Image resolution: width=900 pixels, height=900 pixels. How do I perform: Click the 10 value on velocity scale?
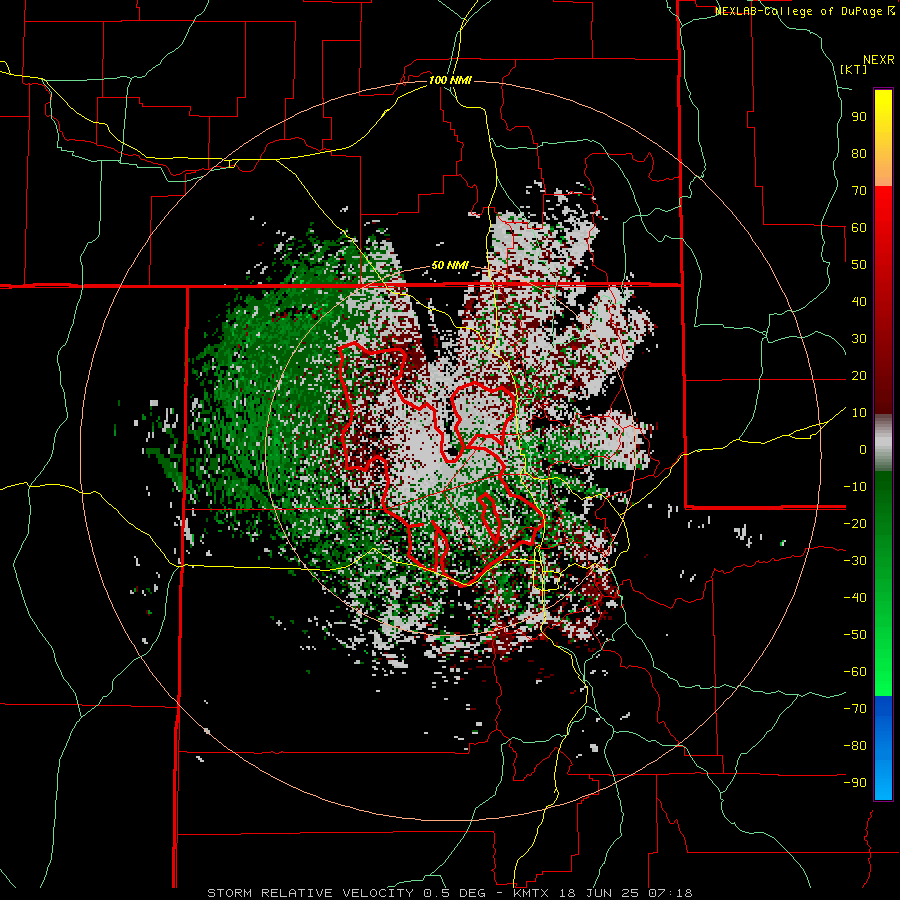859,413
